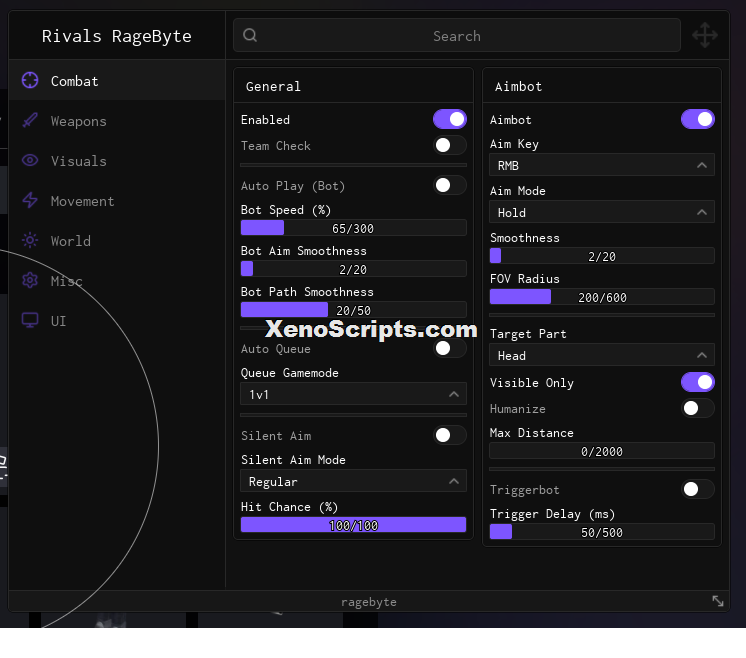Adjust the Bot Path Smoothness slider
Viewport: 746px width, 658px height.
tap(353, 310)
